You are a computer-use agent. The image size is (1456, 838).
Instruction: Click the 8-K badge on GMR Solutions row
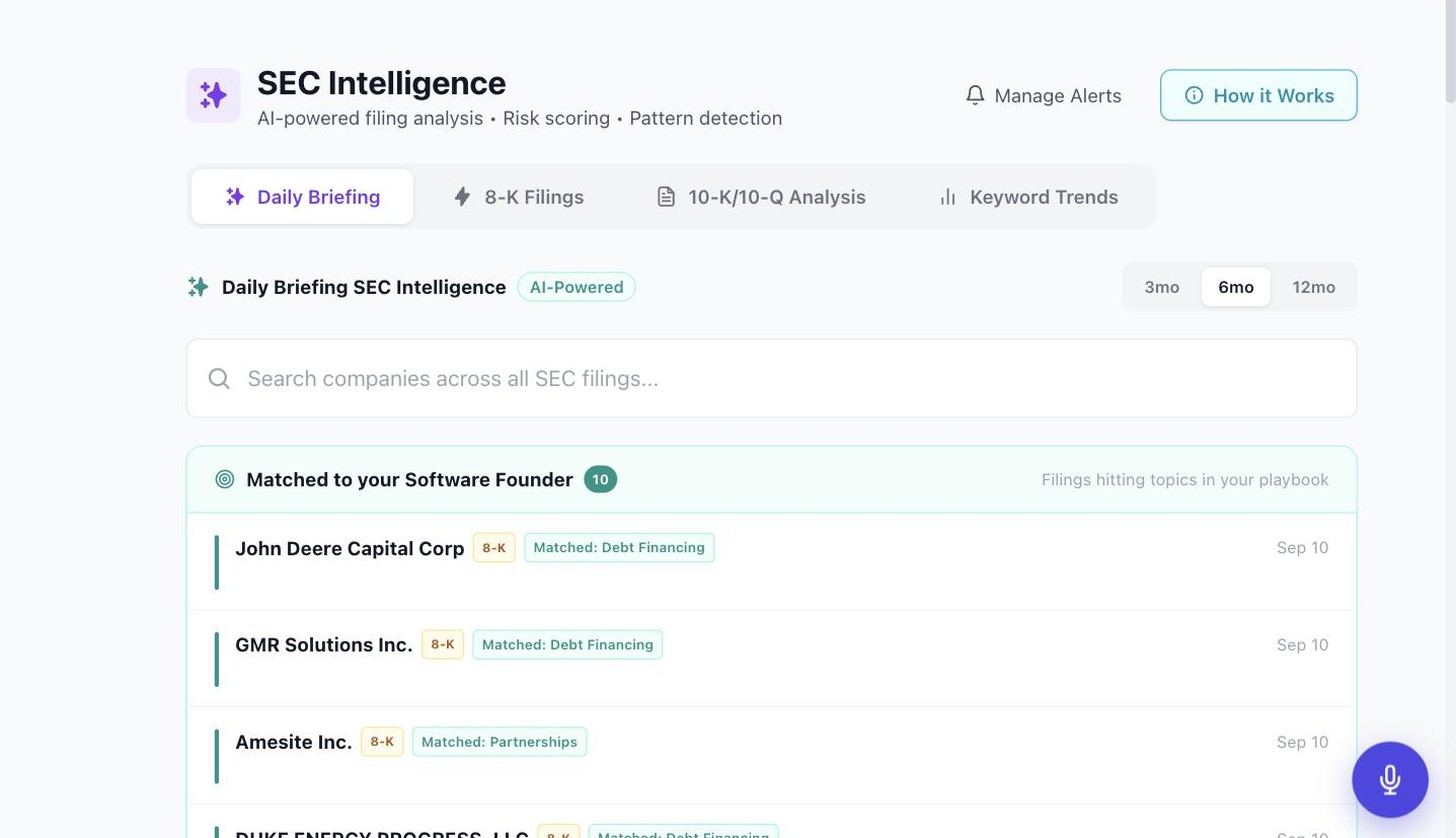tap(442, 645)
